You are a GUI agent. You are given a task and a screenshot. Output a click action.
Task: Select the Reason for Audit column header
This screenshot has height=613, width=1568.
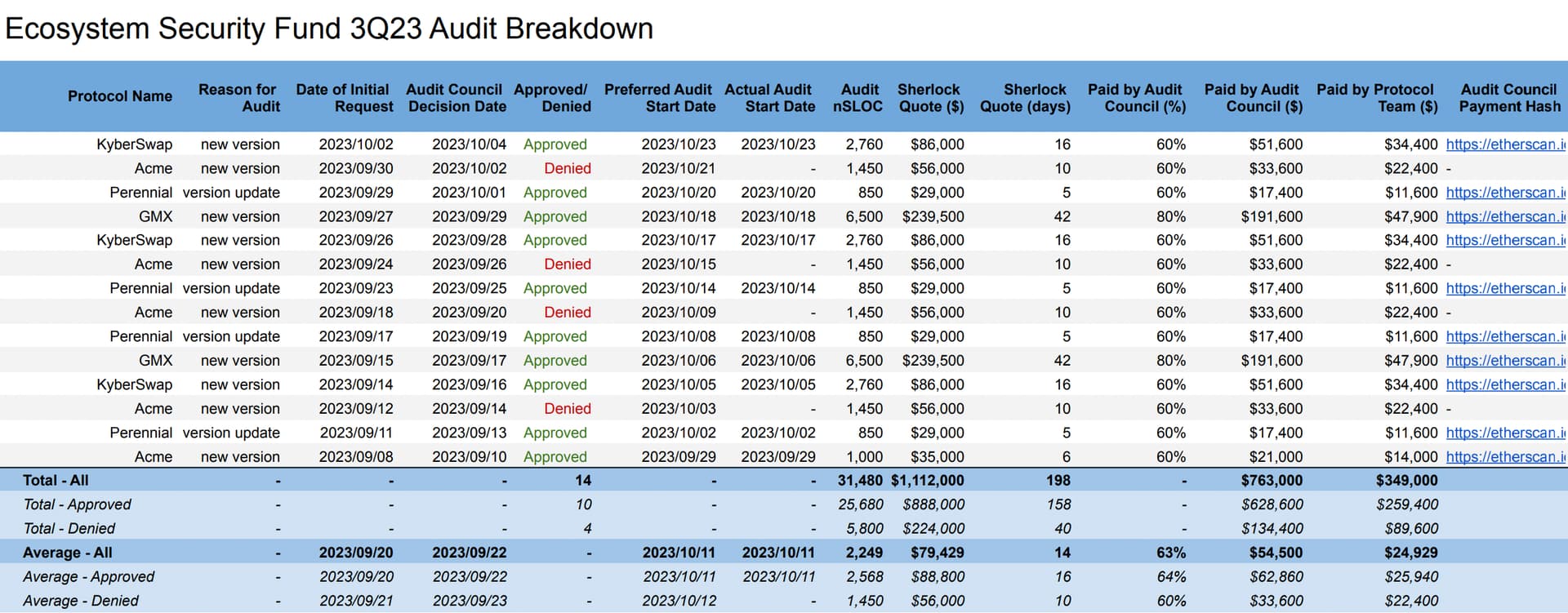coord(238,98)
